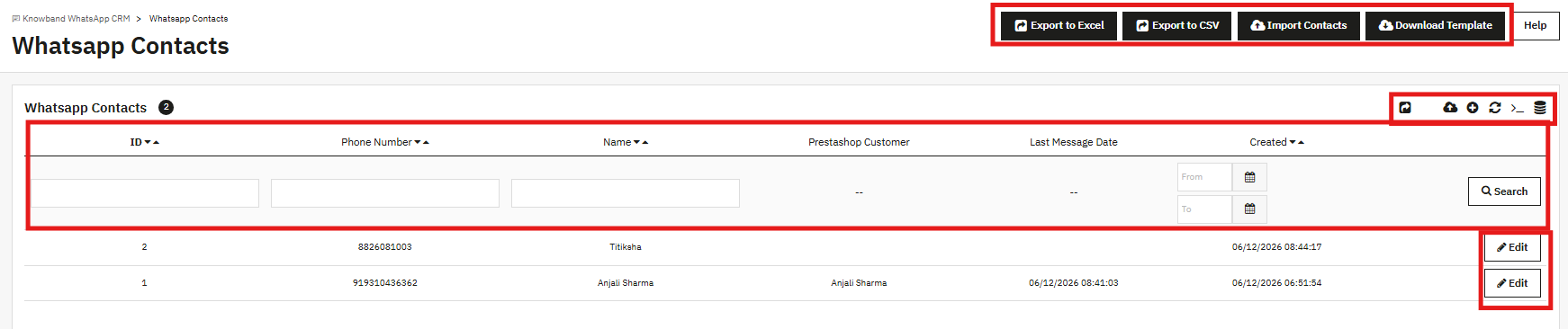Edit the Anjali Sharma contact row

tap(1512, 283)
